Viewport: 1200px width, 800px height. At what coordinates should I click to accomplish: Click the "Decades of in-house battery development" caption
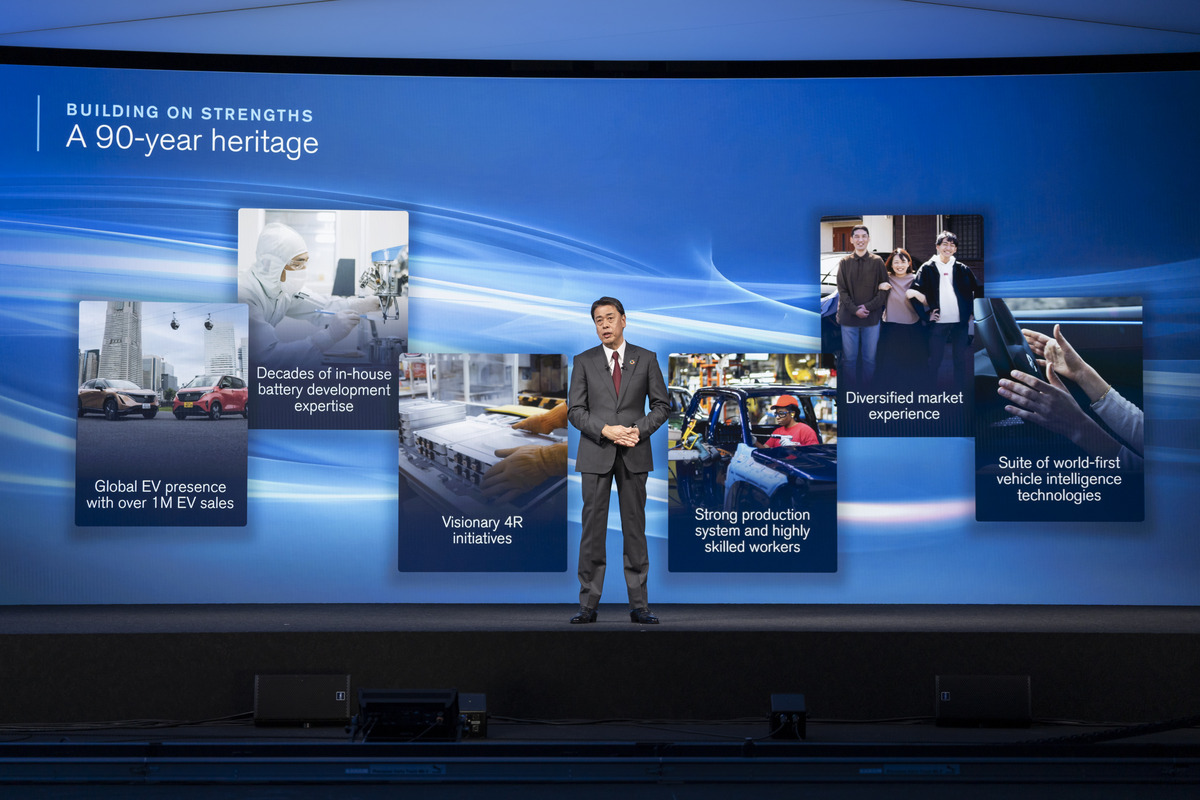[324, 390]
